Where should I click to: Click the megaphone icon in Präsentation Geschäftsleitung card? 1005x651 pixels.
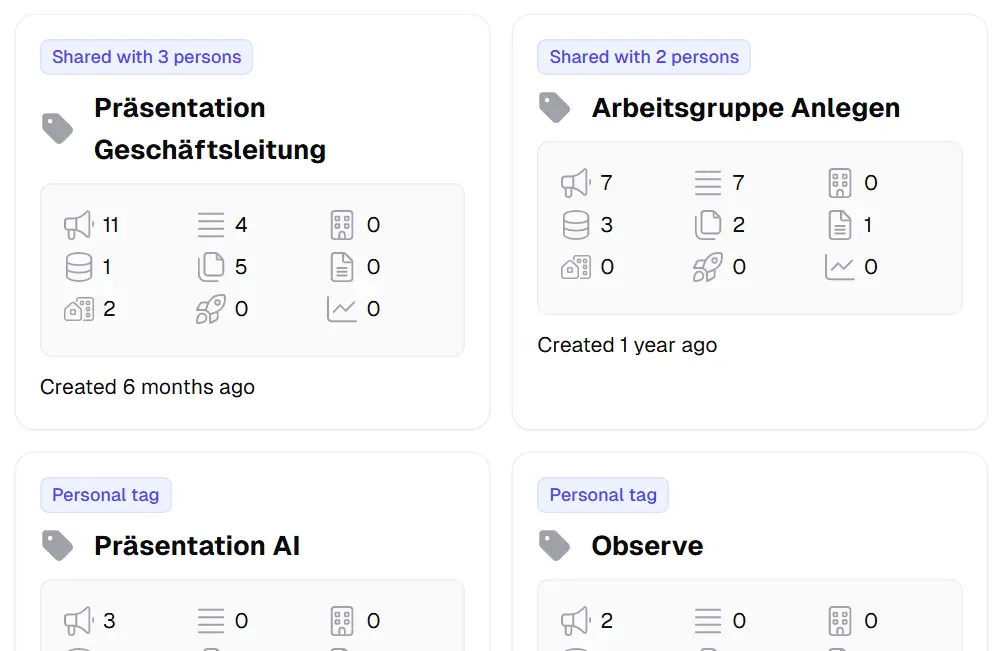pyautogui.click(x=78, y=225)
